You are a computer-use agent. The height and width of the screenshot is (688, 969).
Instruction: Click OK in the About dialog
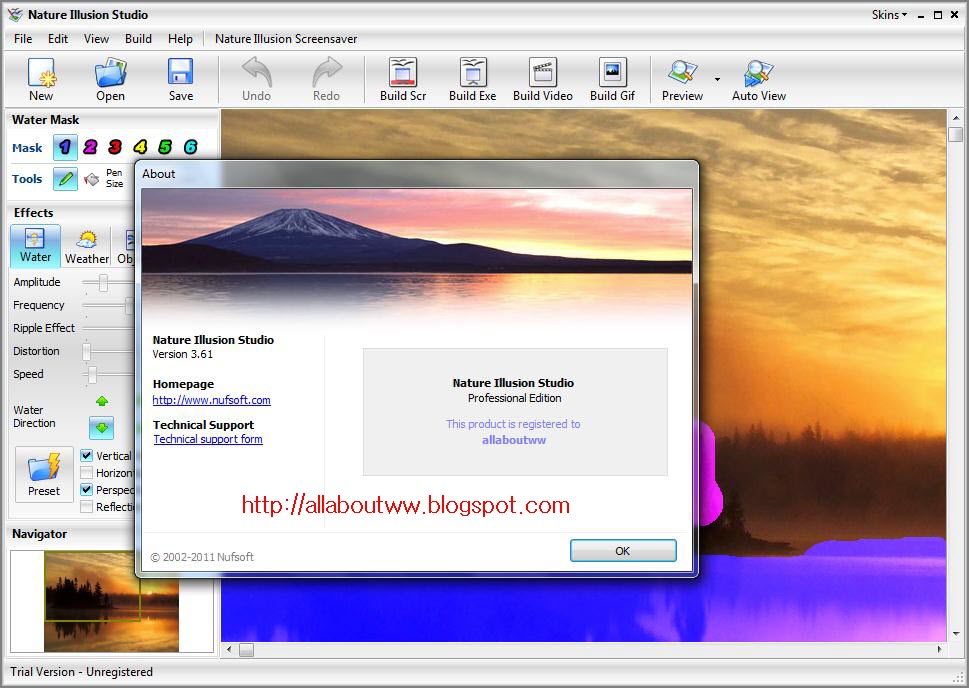[x=623, y=551]
